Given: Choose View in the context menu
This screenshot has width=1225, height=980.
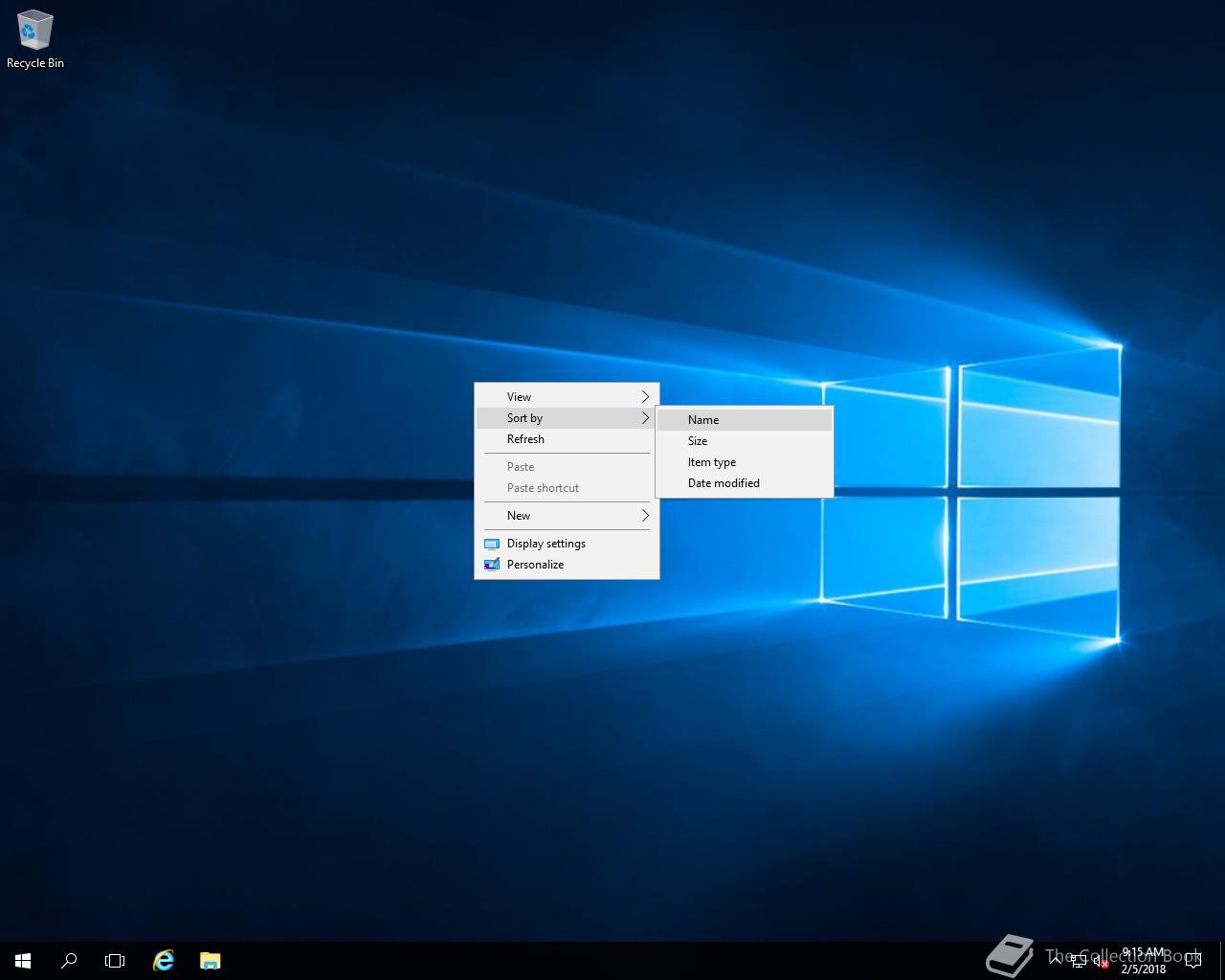Looking at the screenshot, I should click(x=567, y=396).
